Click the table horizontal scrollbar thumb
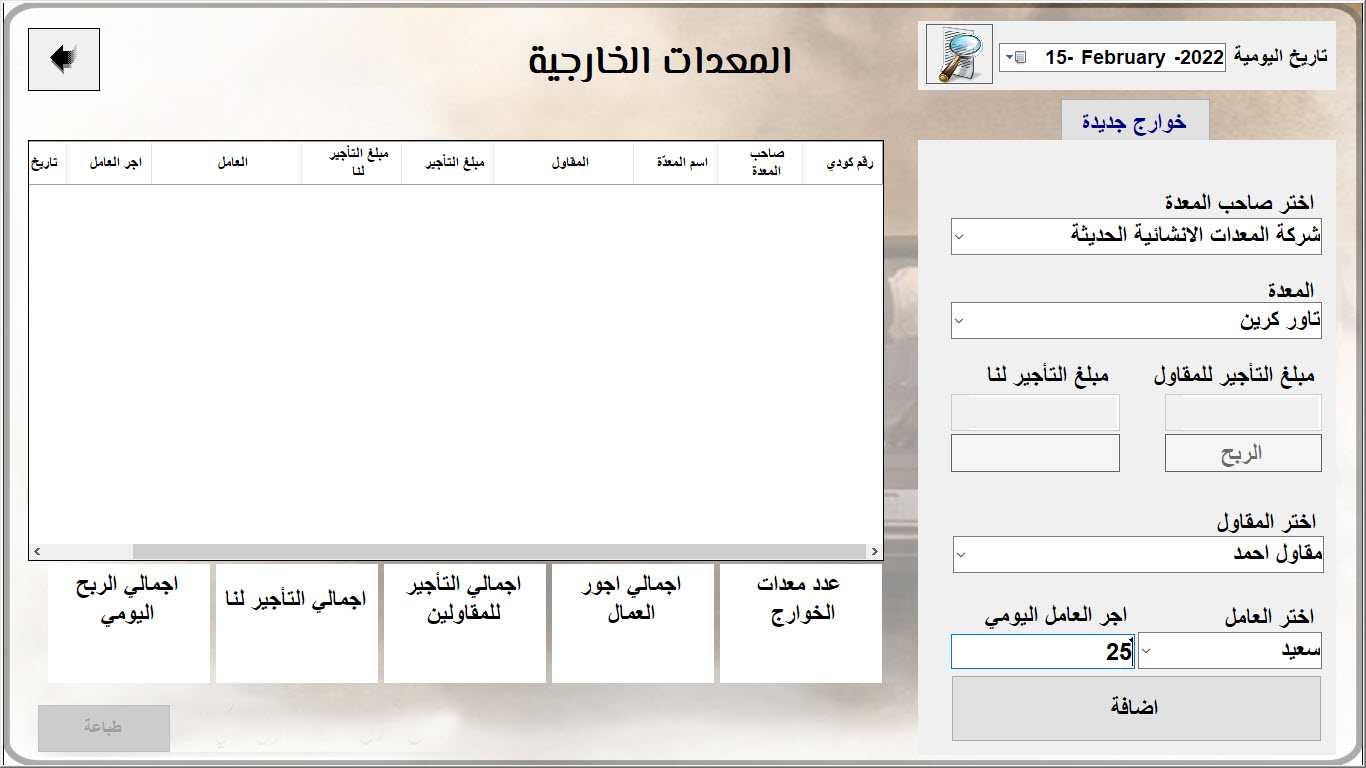 pos(498,551)
